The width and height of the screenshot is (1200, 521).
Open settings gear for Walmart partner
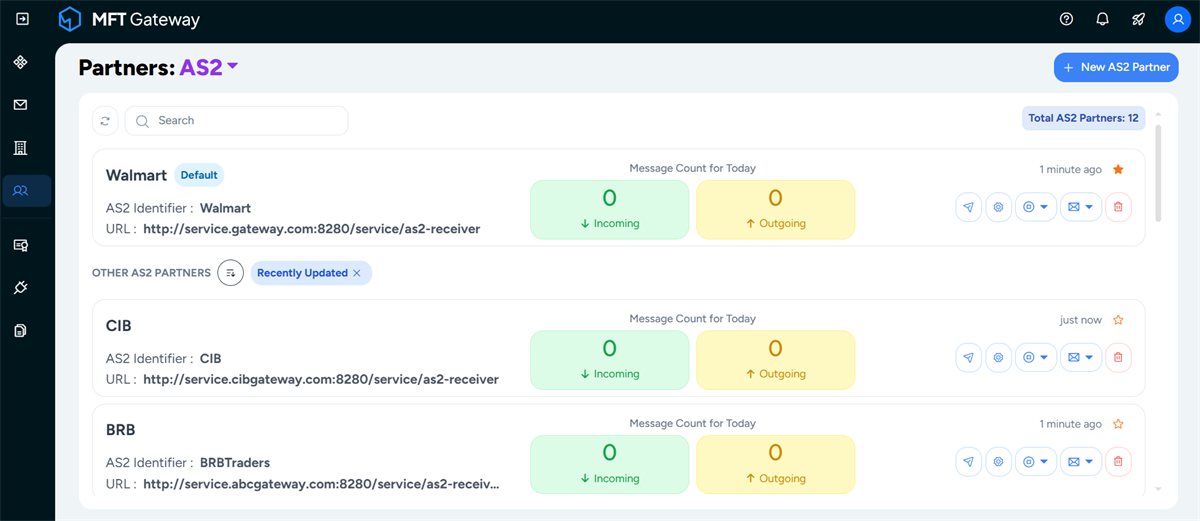click(x=998, y=208)
